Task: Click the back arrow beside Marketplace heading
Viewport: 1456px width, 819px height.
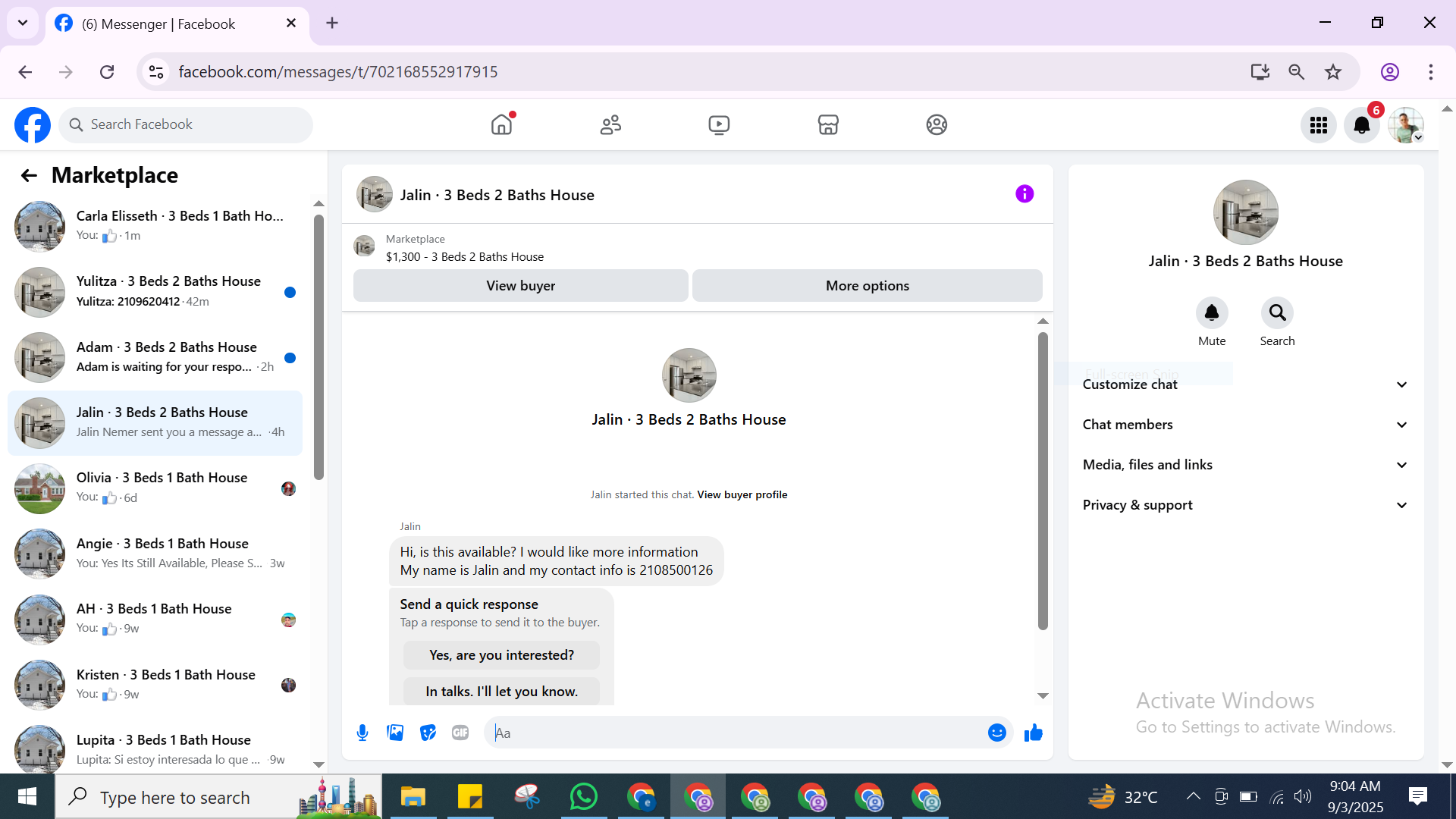Action: coord(29,176)
